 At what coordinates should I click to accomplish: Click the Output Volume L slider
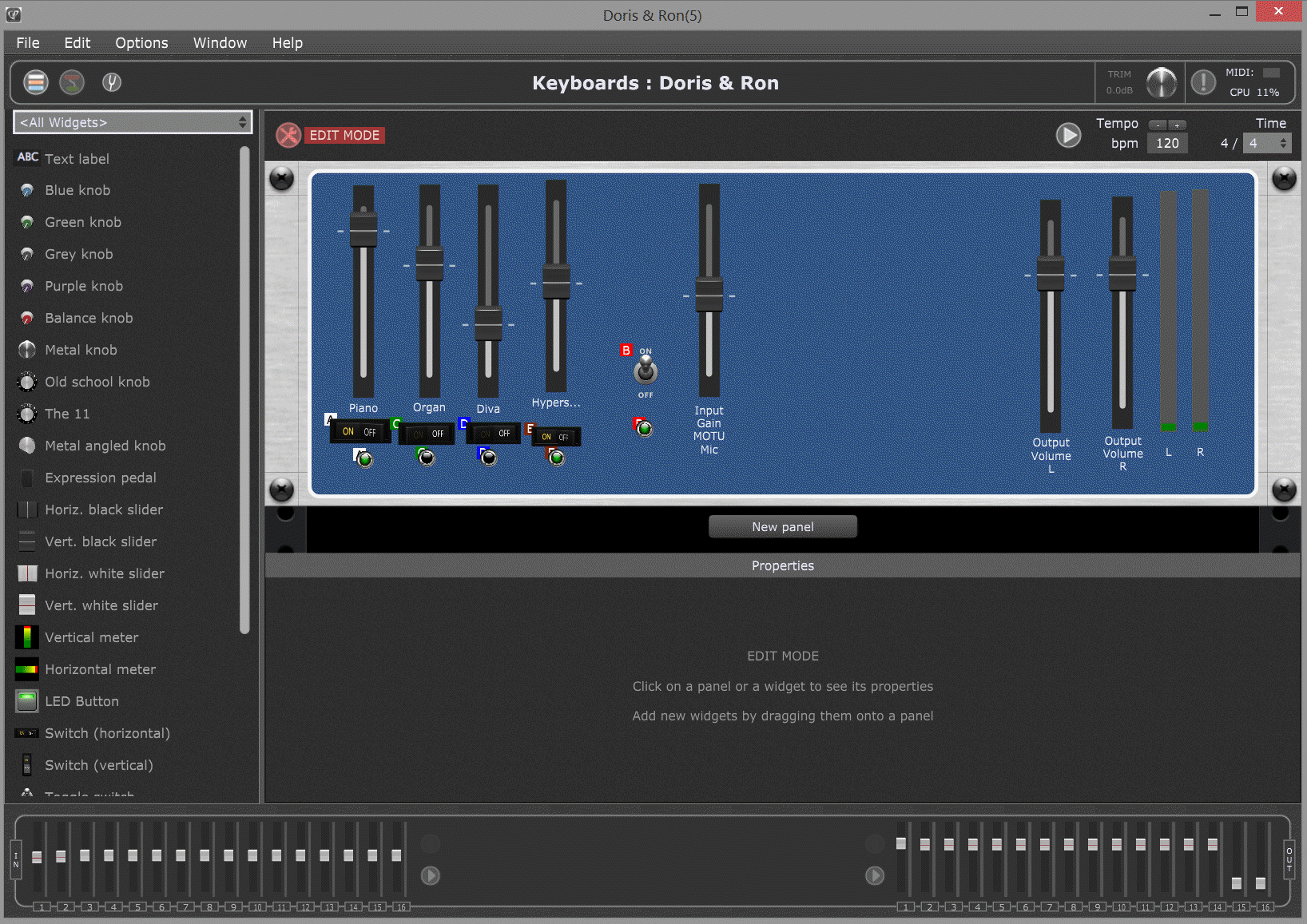(1050, 276)
